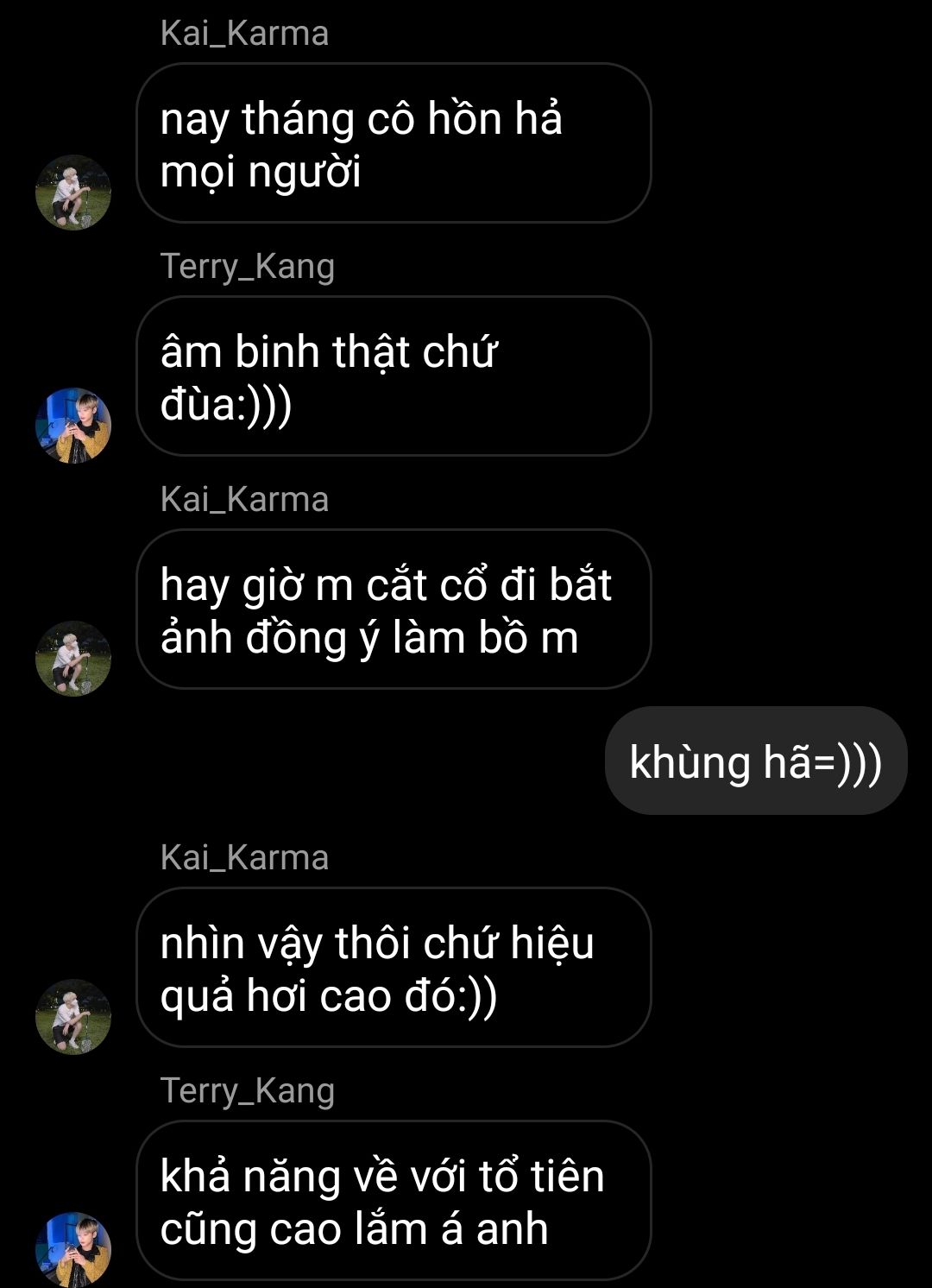Click Kai_Karma username above 'nay tháng cô hồn' bubble
This screenshot has width=932, height=1288.
(244, 34)
